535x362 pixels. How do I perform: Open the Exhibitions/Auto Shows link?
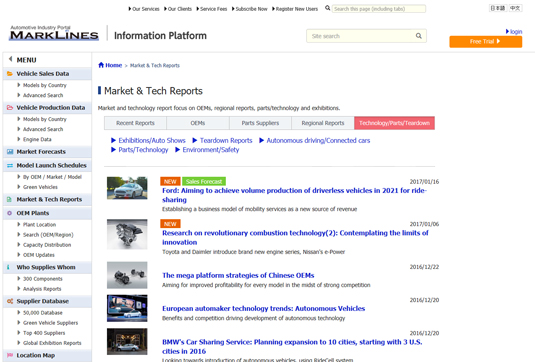(x=152, y=140)
